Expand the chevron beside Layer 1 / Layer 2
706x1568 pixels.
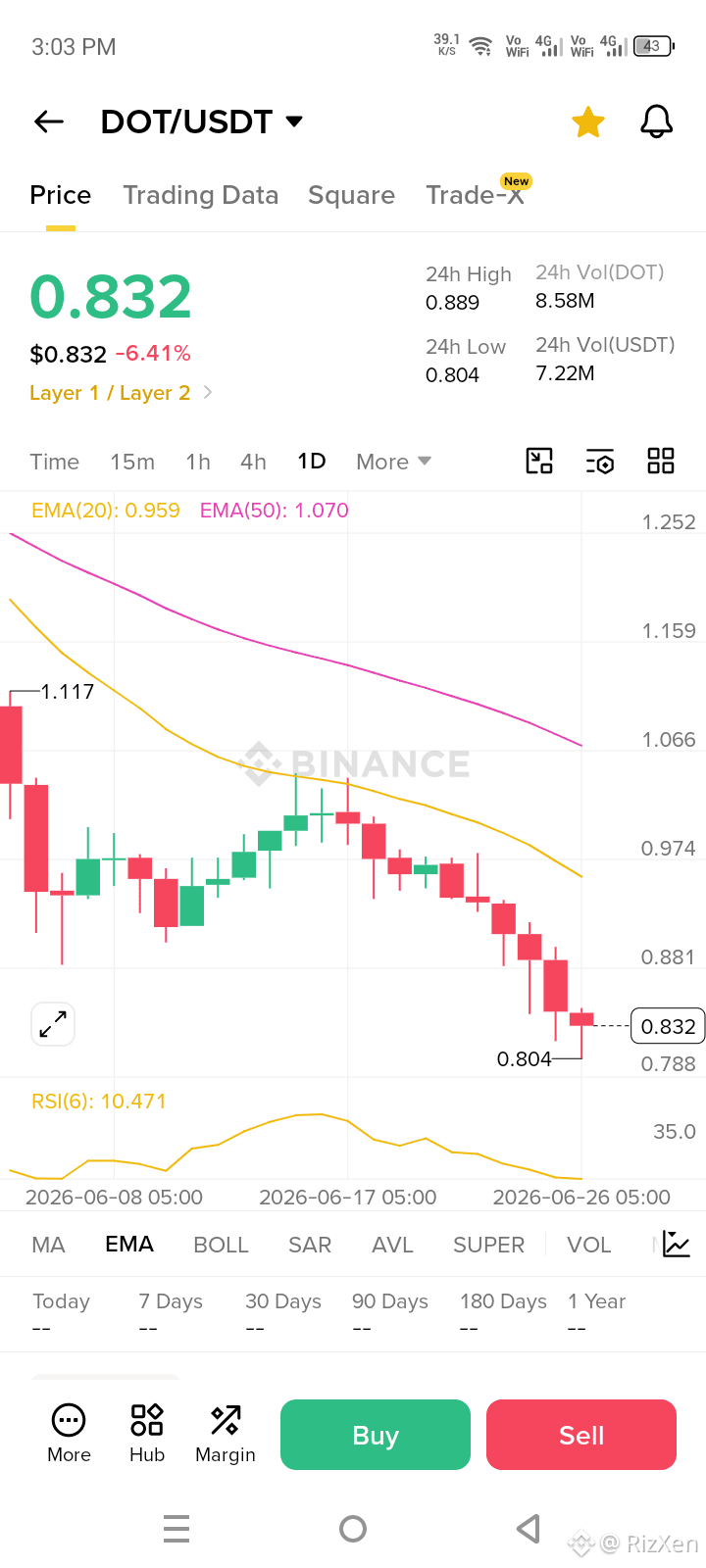[207, 392]
